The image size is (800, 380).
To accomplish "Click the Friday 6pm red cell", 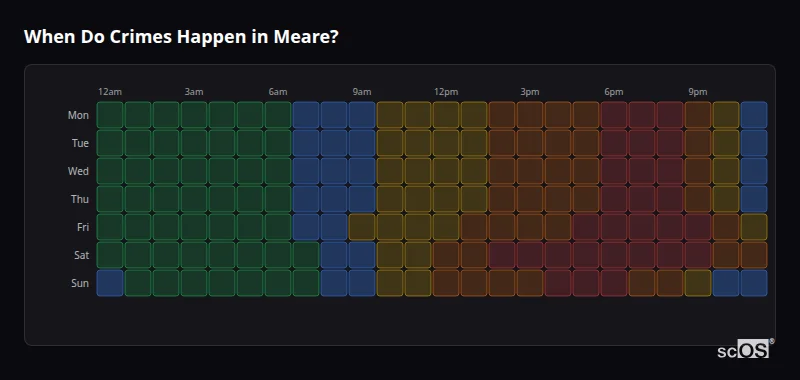I will click(614, 227).
